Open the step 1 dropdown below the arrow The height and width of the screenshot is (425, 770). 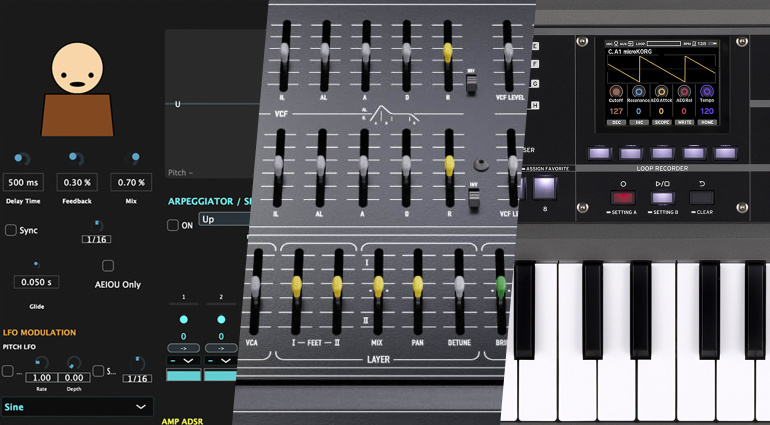click(x=184, y=360)
